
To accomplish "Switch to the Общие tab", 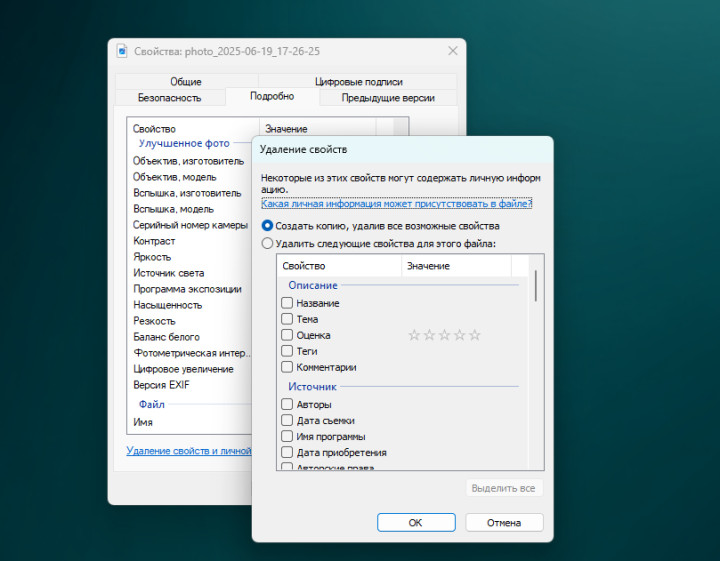I will (x=185, y=82).
